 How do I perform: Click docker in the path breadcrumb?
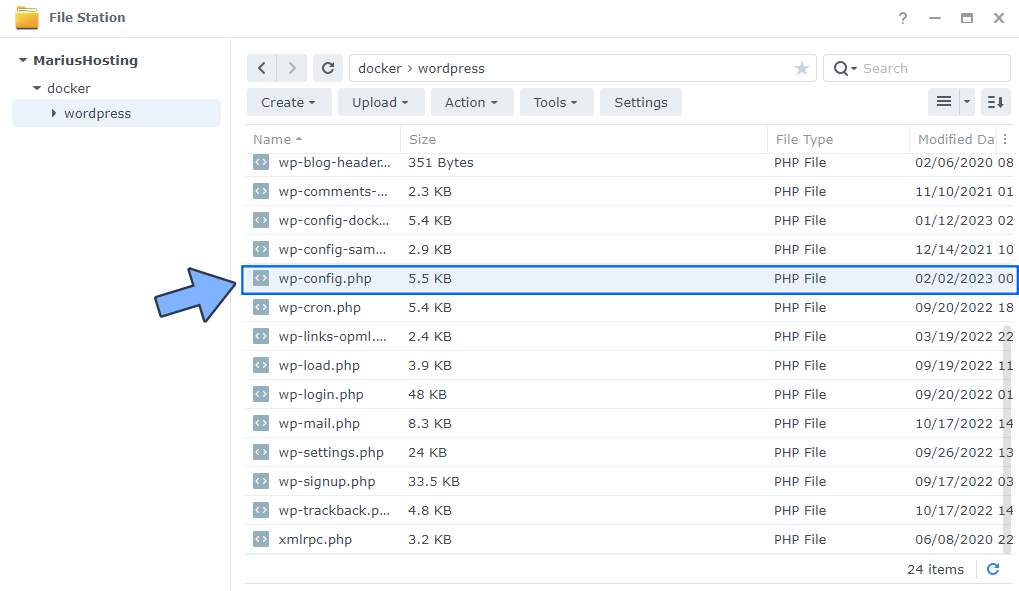click(x=380, y=68)
